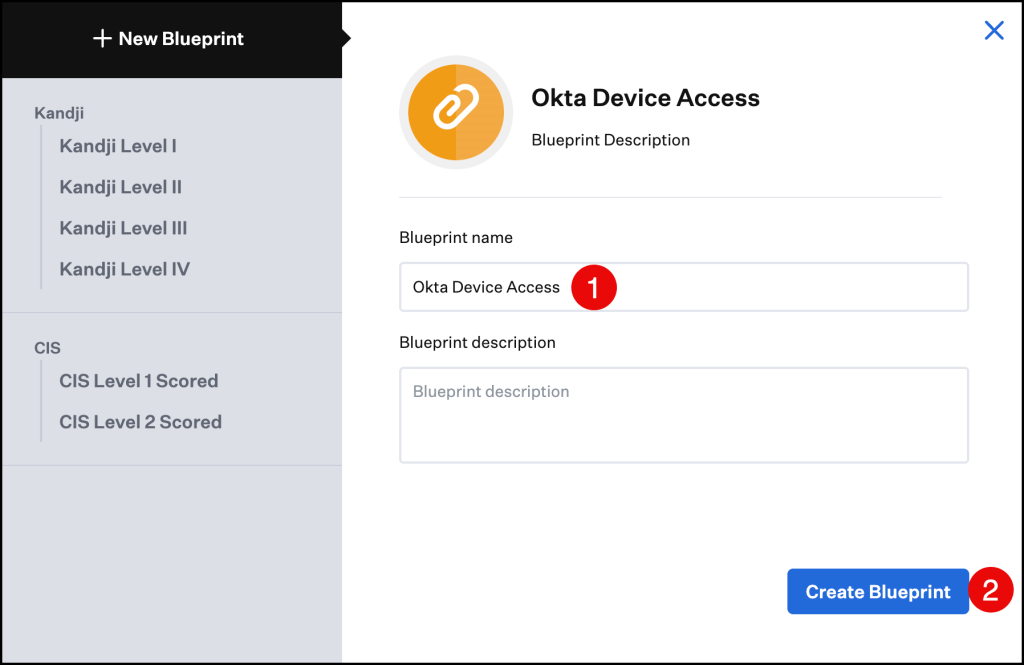The image size is (1024, 665).
Task: Click the Blueprint name field label
Action: (455, 238)
